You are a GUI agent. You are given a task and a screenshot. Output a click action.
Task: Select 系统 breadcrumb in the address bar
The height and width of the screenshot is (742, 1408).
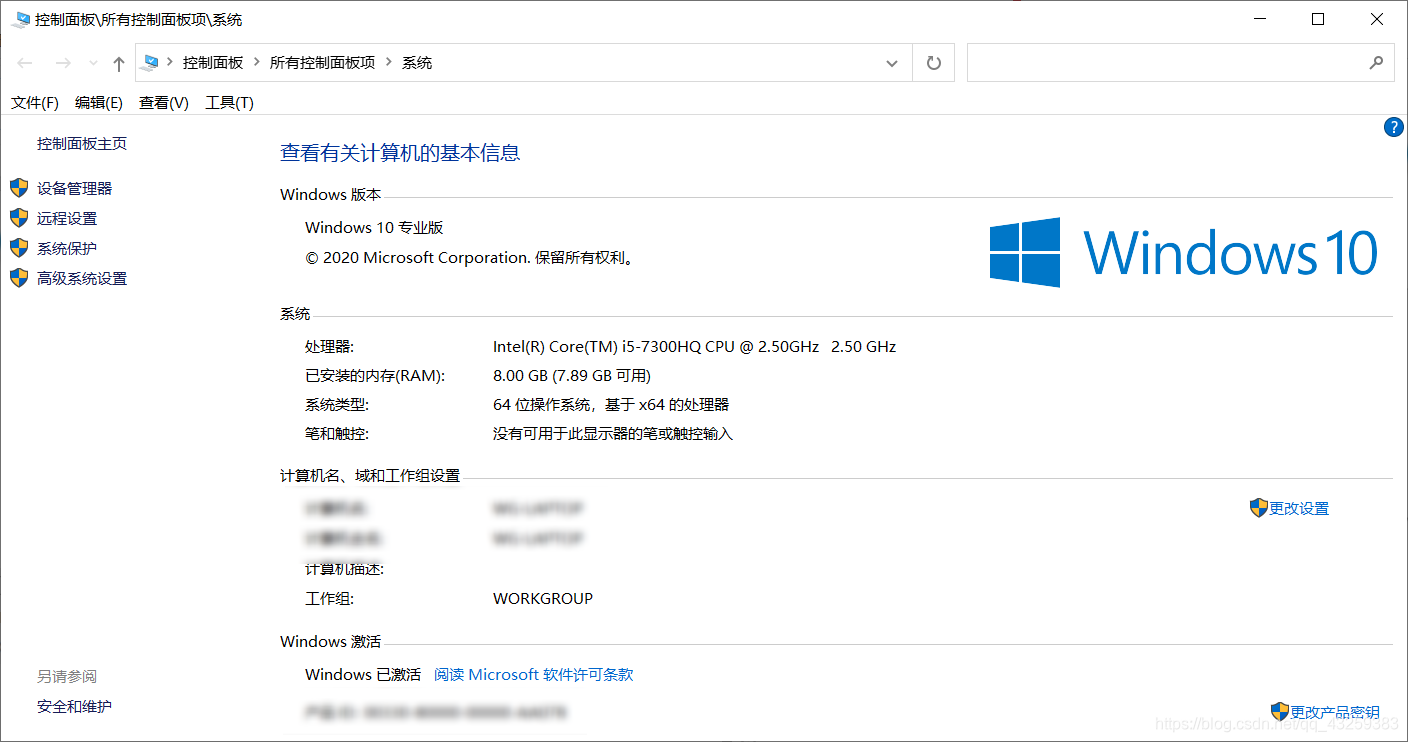click(417, 62)
